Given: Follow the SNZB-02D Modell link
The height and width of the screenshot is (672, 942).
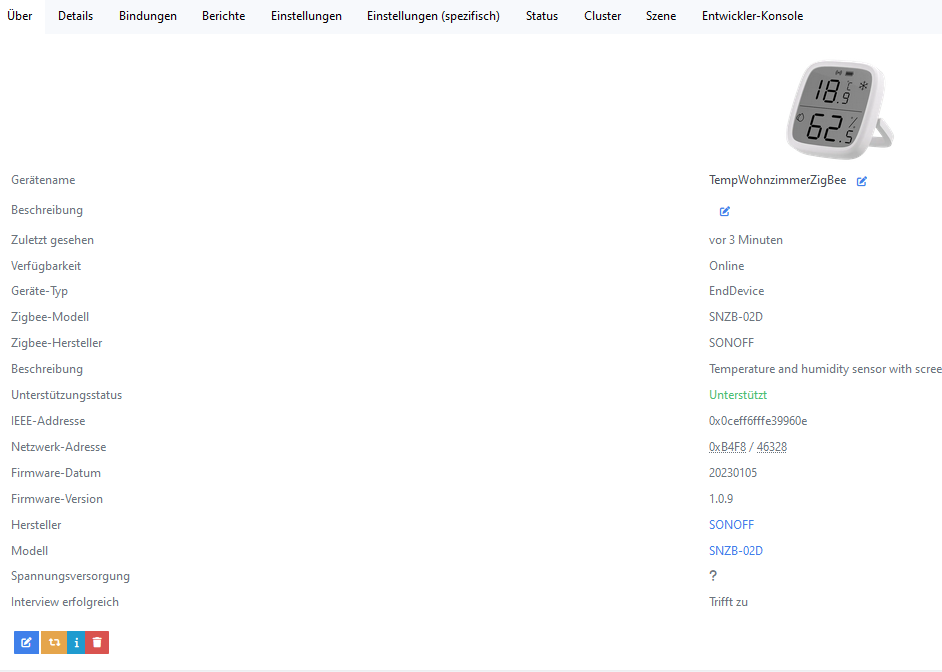Looking at the screenshot, I should tap(736, 551).
